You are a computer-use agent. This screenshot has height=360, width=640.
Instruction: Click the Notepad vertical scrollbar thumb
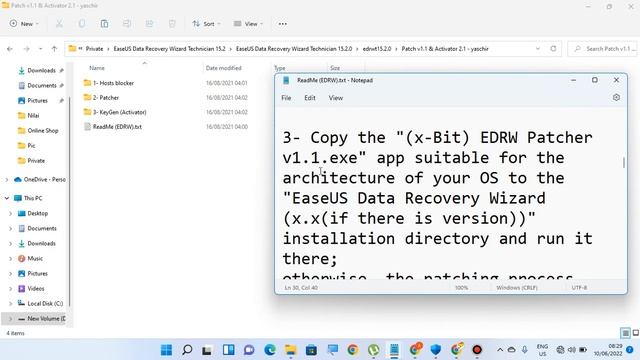623,162
